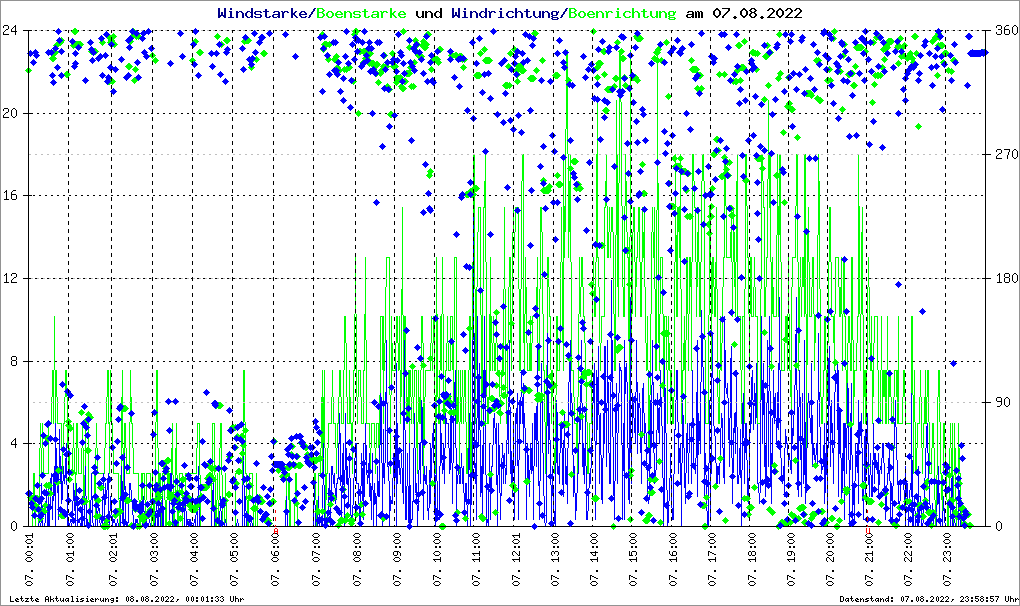The height and width of the screenshot is (606, 1020).
Task: Click the "07. 10:00" time axis label
Action: 436,560
